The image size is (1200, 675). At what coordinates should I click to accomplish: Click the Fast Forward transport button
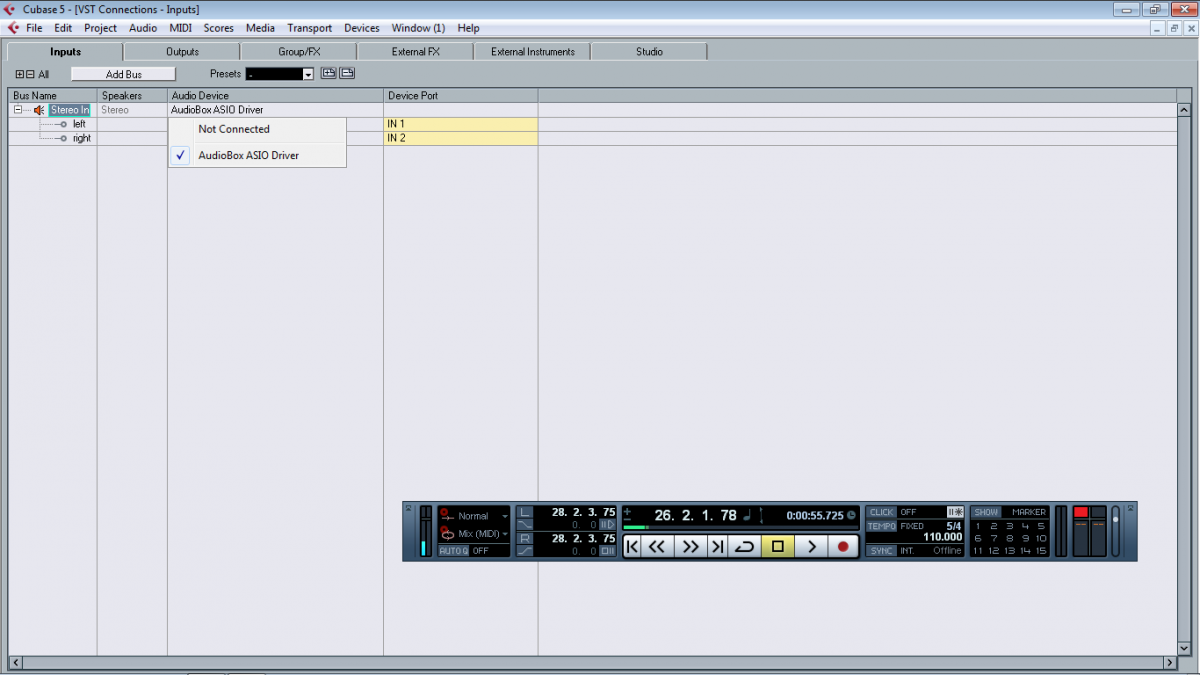pos(691,547)
